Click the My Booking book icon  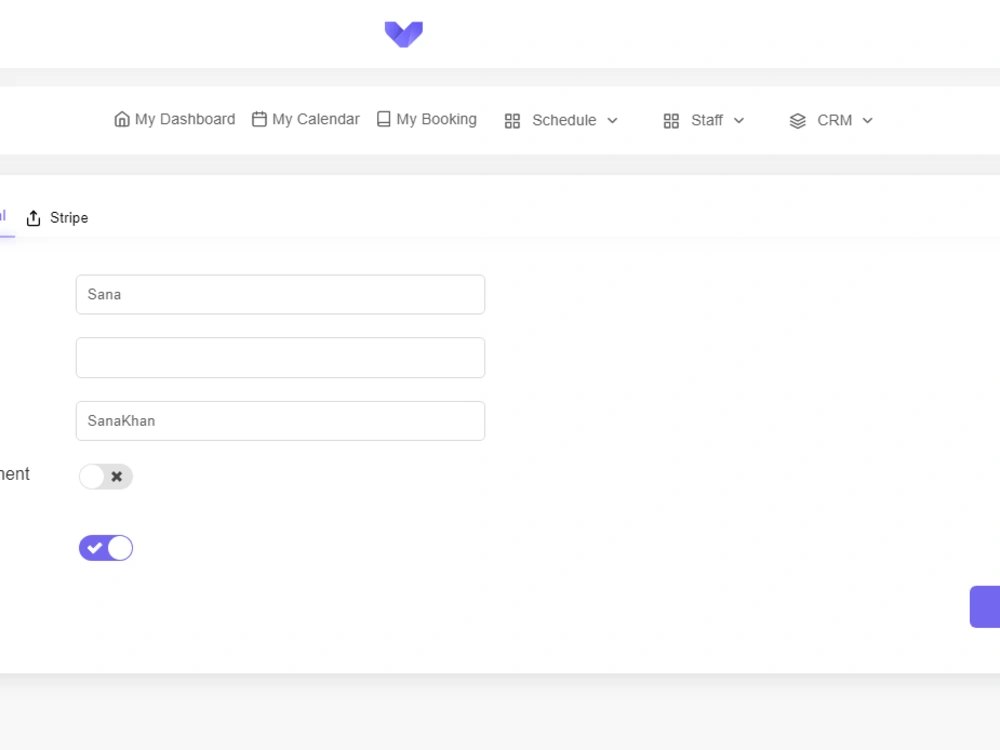[383, 119]
